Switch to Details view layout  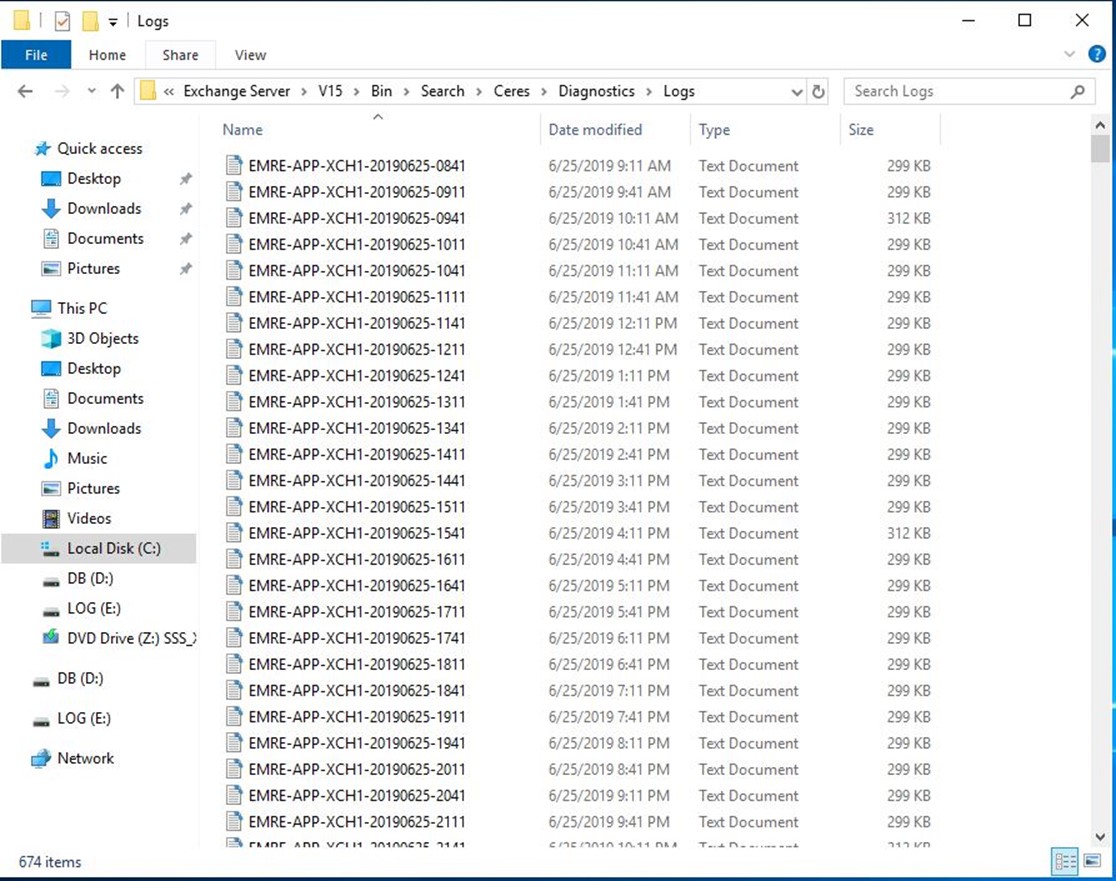point(1065,862)
